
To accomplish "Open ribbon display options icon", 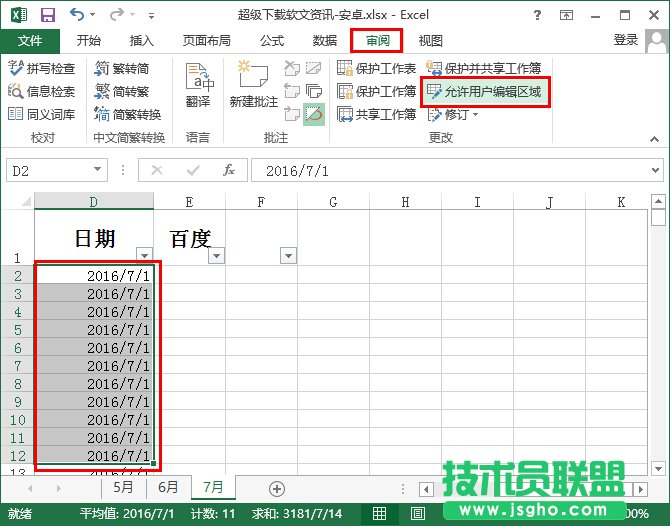I will point(566,16).
